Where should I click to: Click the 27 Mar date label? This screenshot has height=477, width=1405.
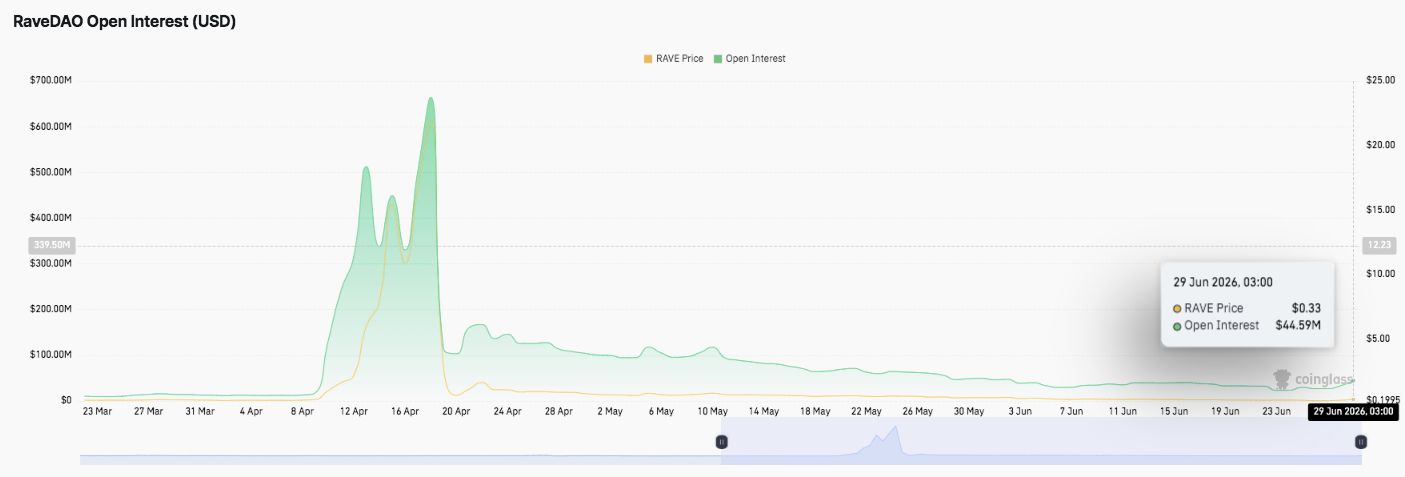coord(148,411)
